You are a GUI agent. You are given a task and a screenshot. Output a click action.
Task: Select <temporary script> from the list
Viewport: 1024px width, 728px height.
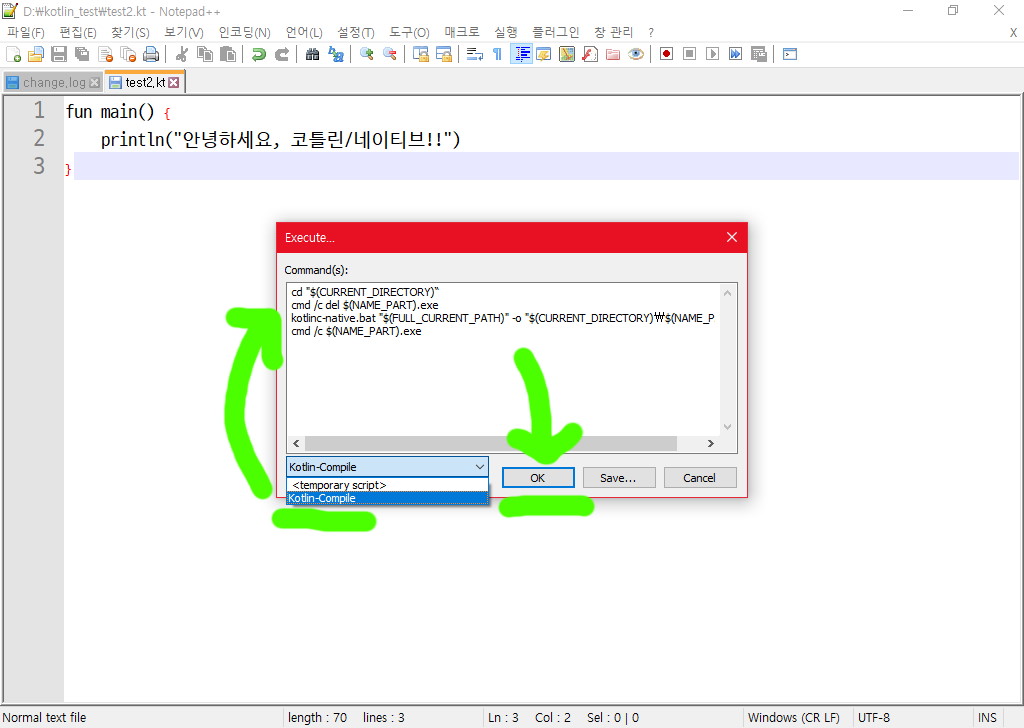[387, 485]
